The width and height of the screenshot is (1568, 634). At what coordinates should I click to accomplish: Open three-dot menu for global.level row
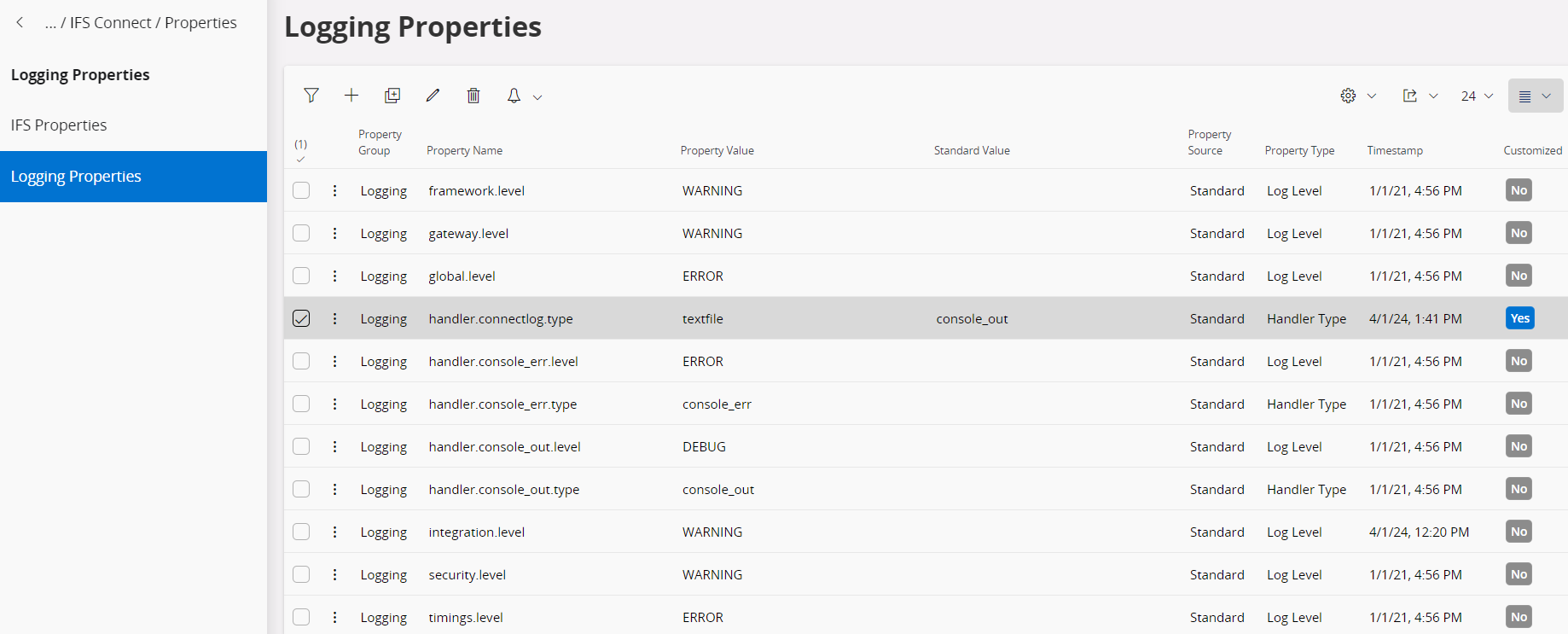click(334, 276)
